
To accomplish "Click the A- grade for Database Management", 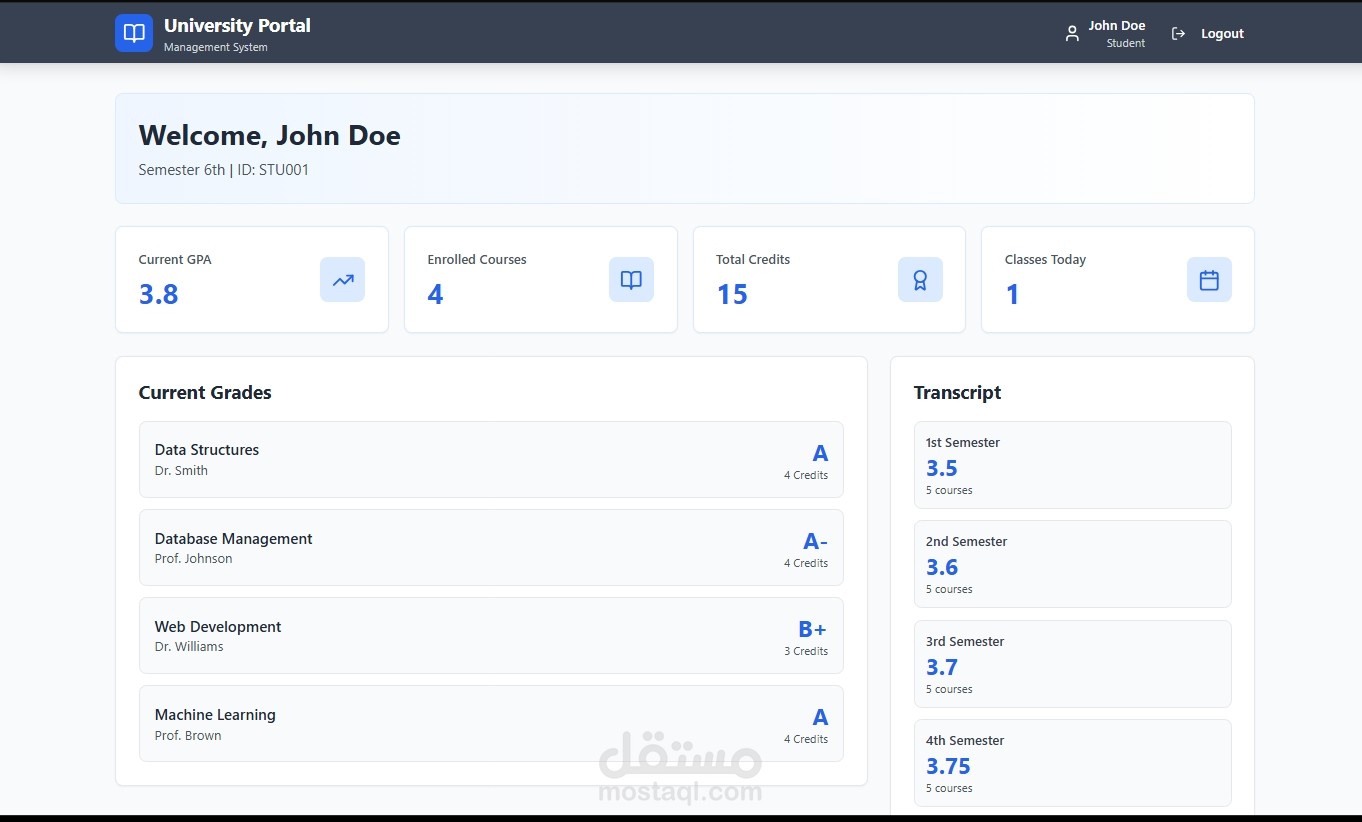I will (815, 541).
